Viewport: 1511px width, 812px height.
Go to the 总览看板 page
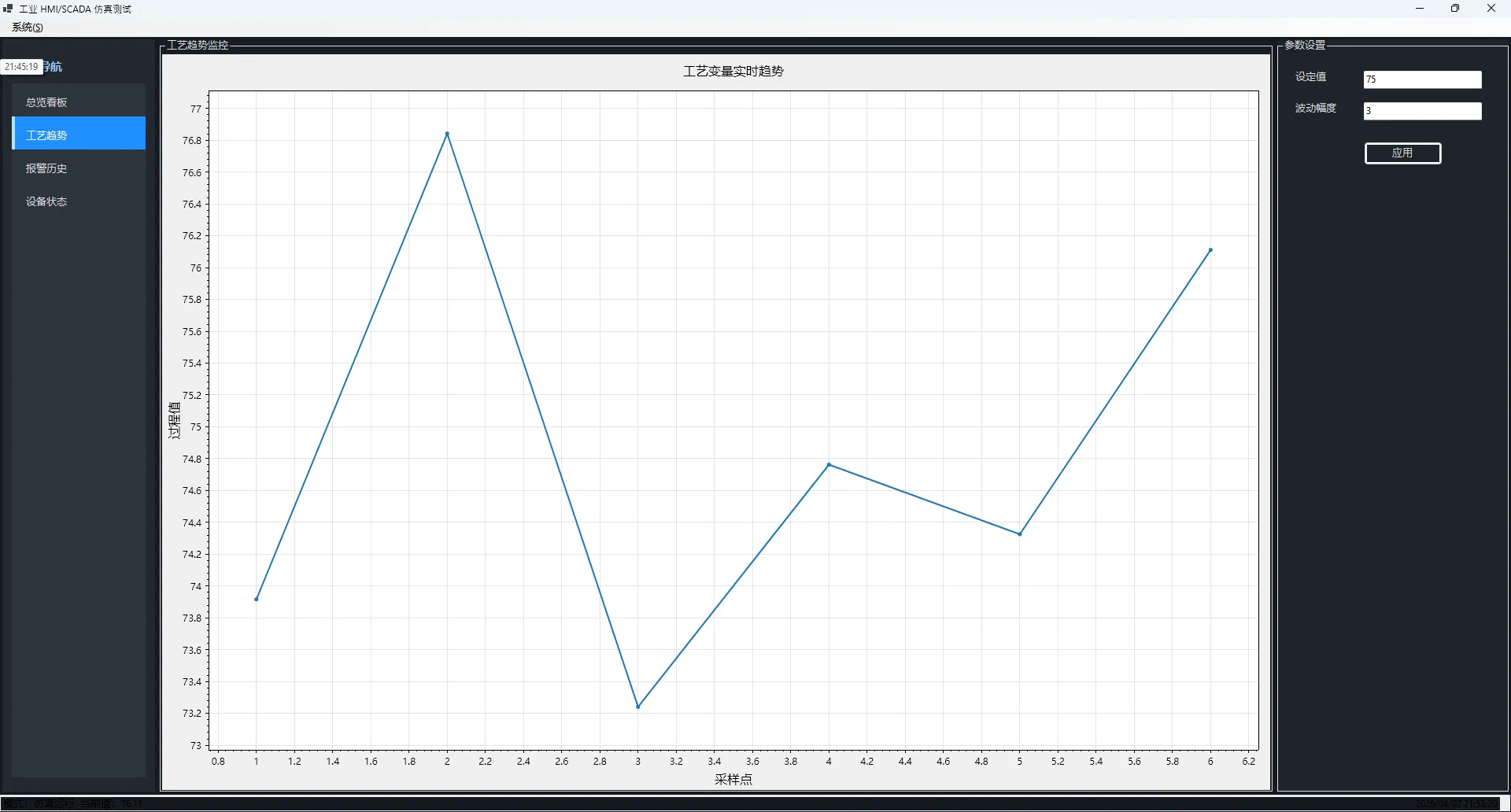[x=46, y=102]
